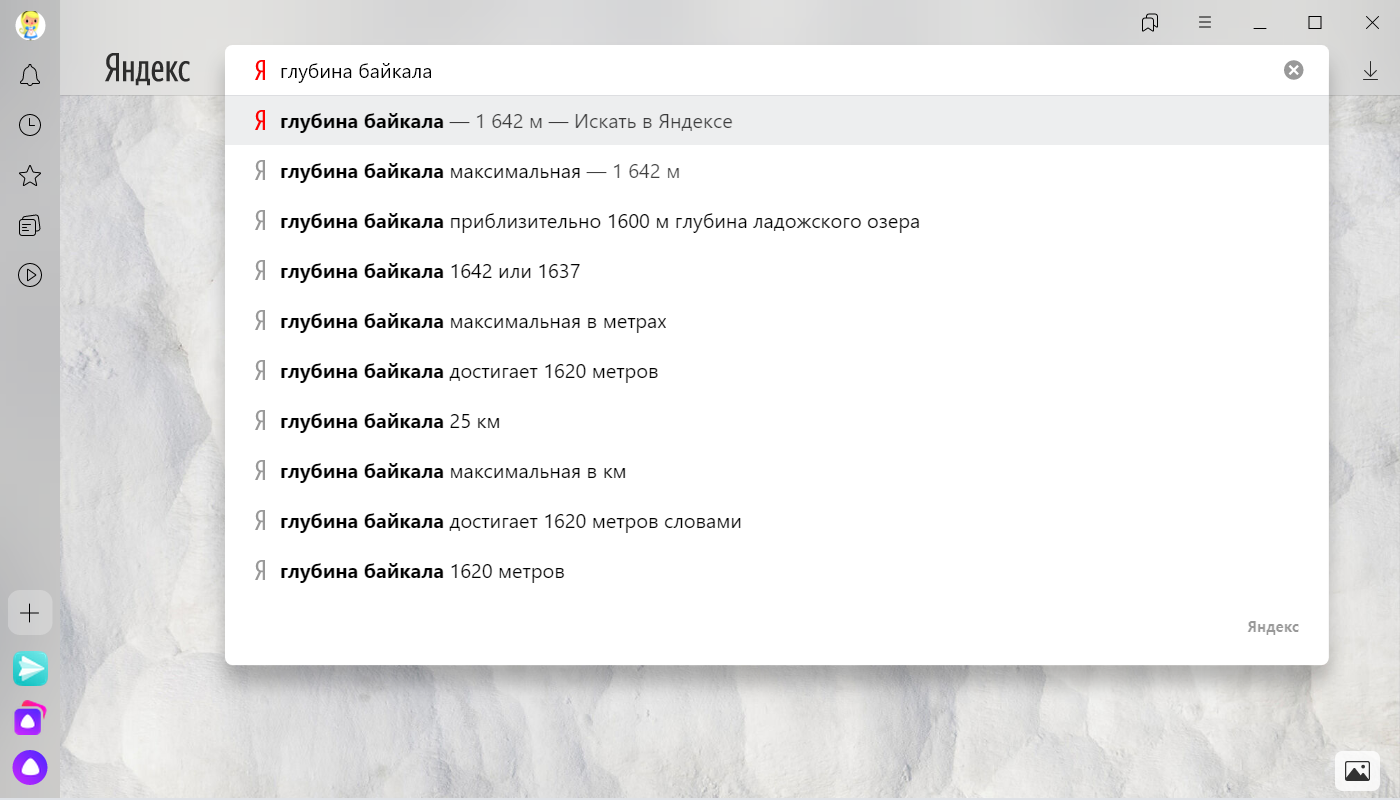Open browsing history clock icon

[30, 125]
